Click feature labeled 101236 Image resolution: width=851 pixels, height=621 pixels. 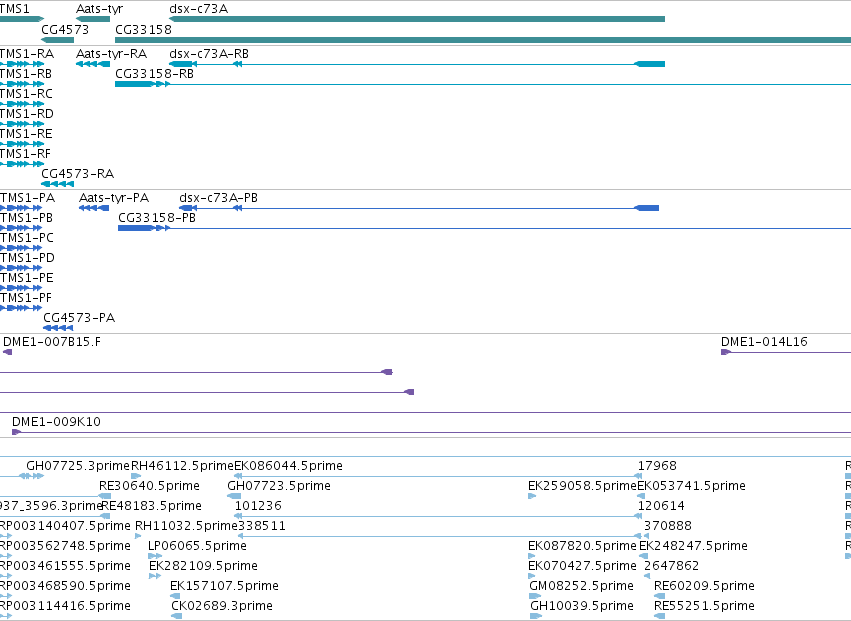258,506
